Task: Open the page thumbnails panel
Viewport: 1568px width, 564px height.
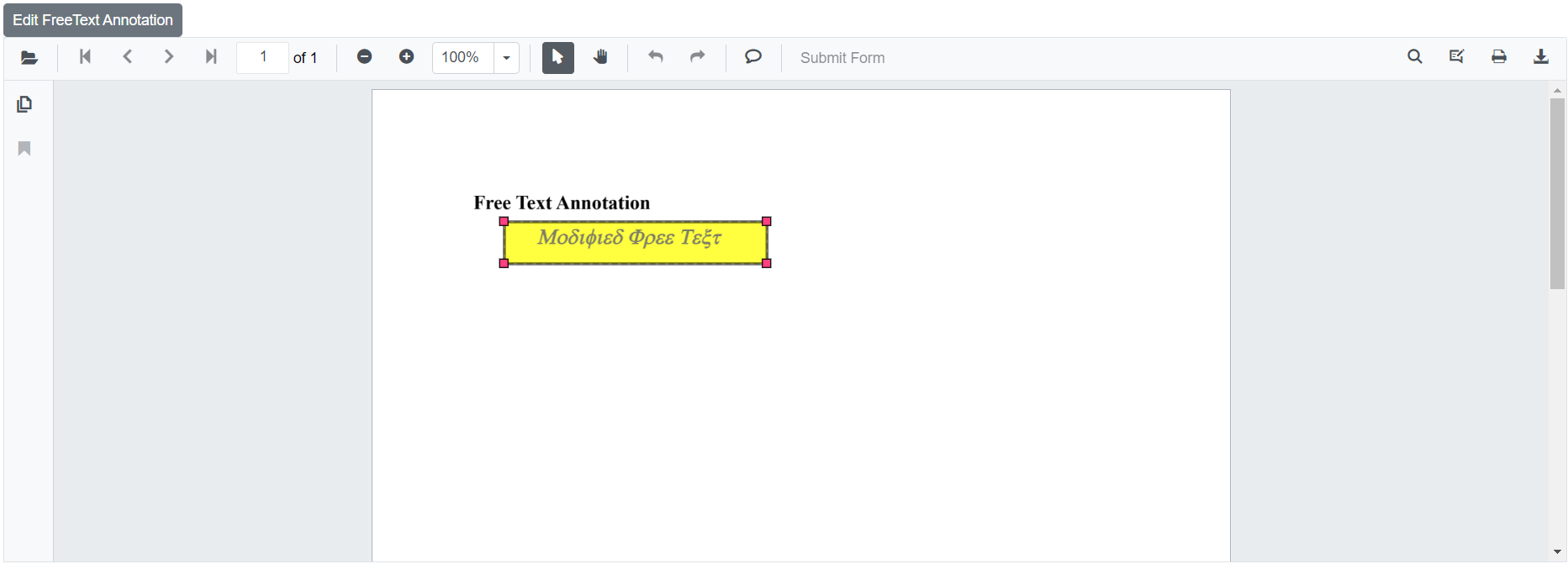Action: pyautogui.click(x=24, y=104)
